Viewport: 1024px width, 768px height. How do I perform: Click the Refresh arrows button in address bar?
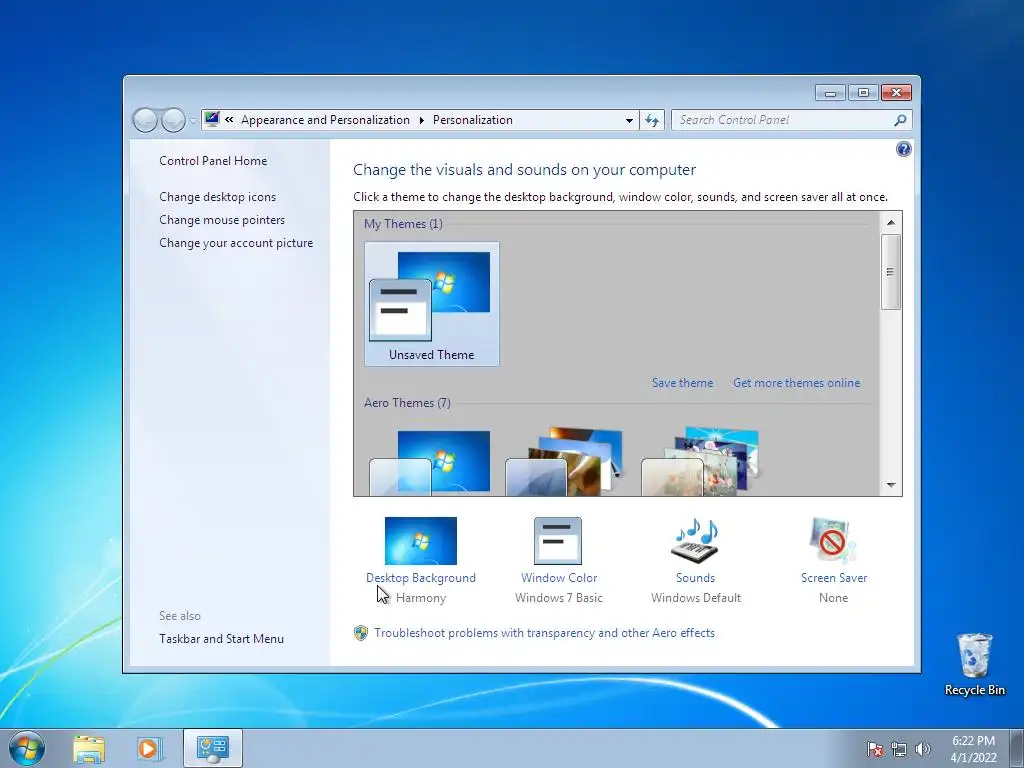click(x=652, y=120)
